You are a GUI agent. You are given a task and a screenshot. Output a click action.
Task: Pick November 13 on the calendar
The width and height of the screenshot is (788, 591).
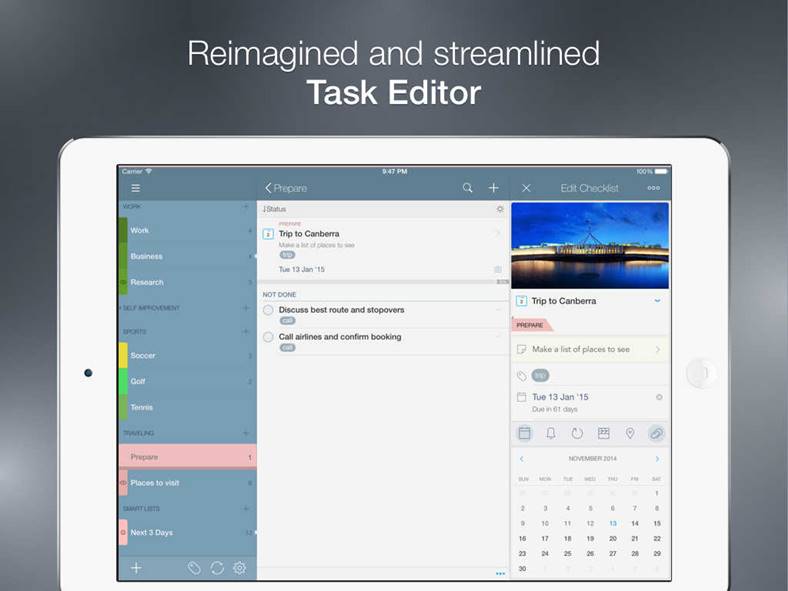click(613, 523)
